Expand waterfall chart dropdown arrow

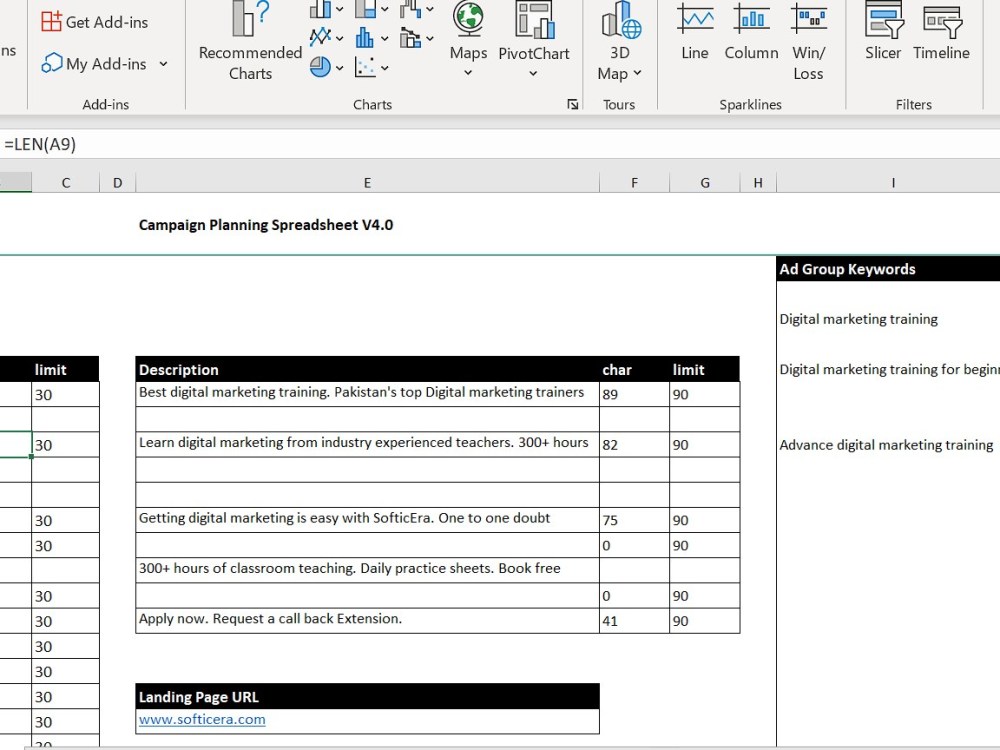pos(430,9)
